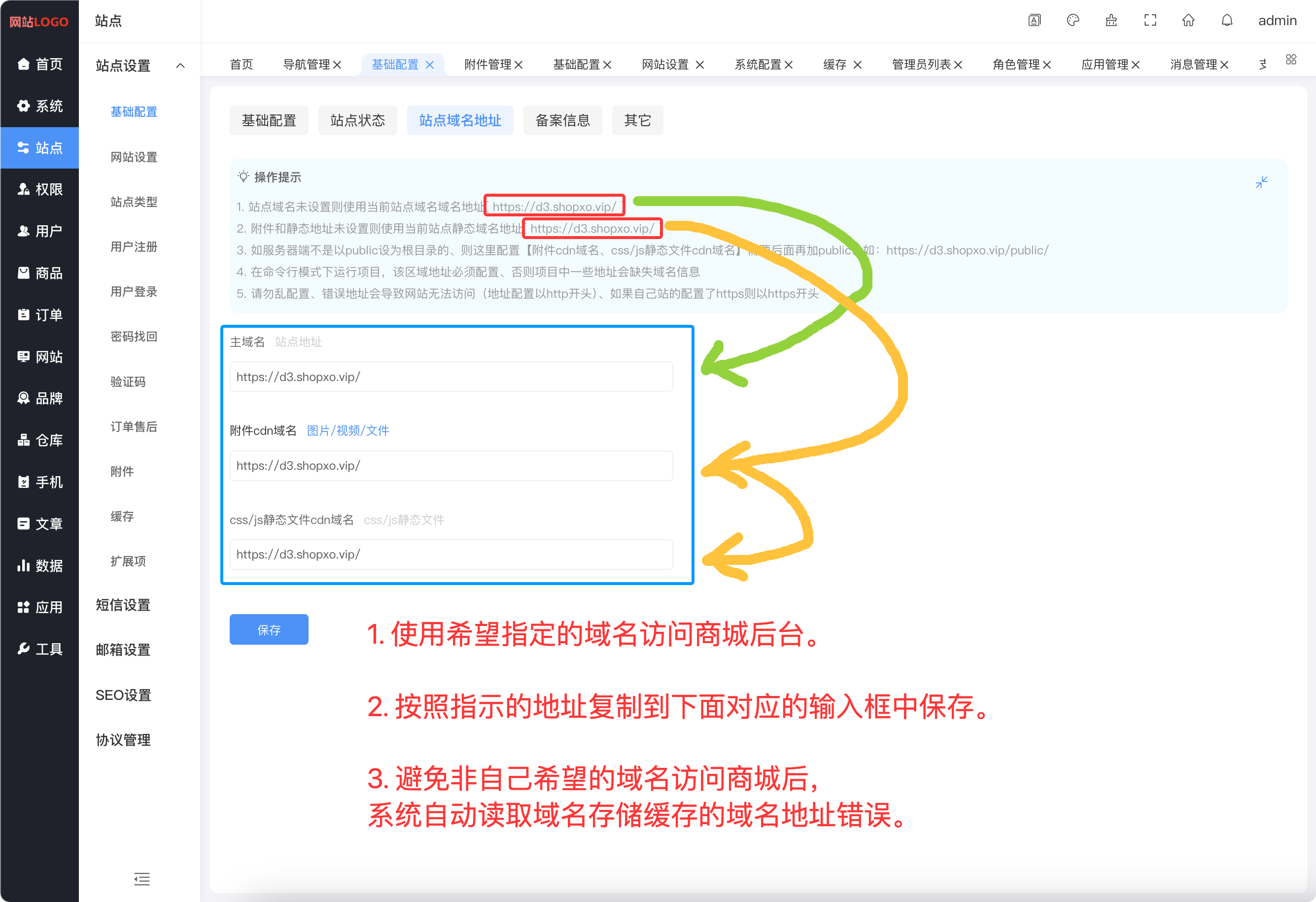Open the 首页 top tab
This screenshot has height=902, width=1316.
[x=241, y=65]
